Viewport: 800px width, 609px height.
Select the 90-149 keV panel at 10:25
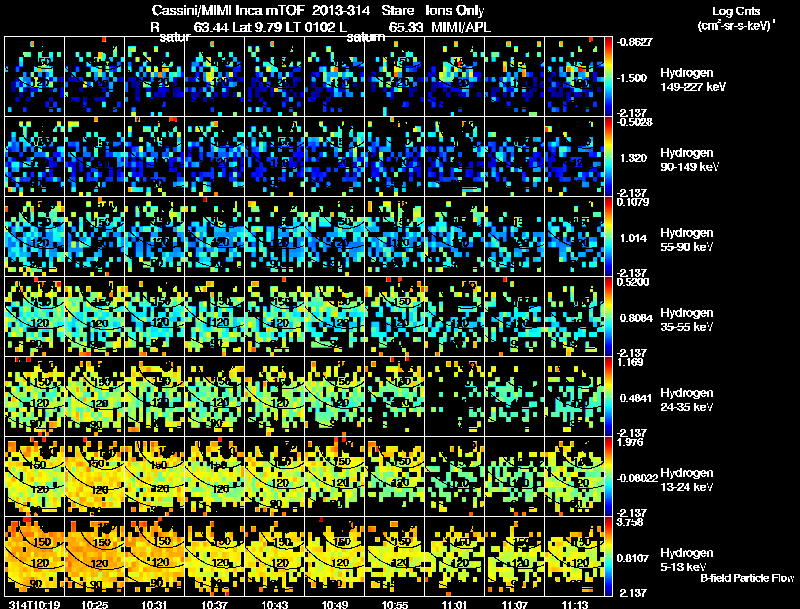point(94,157)
